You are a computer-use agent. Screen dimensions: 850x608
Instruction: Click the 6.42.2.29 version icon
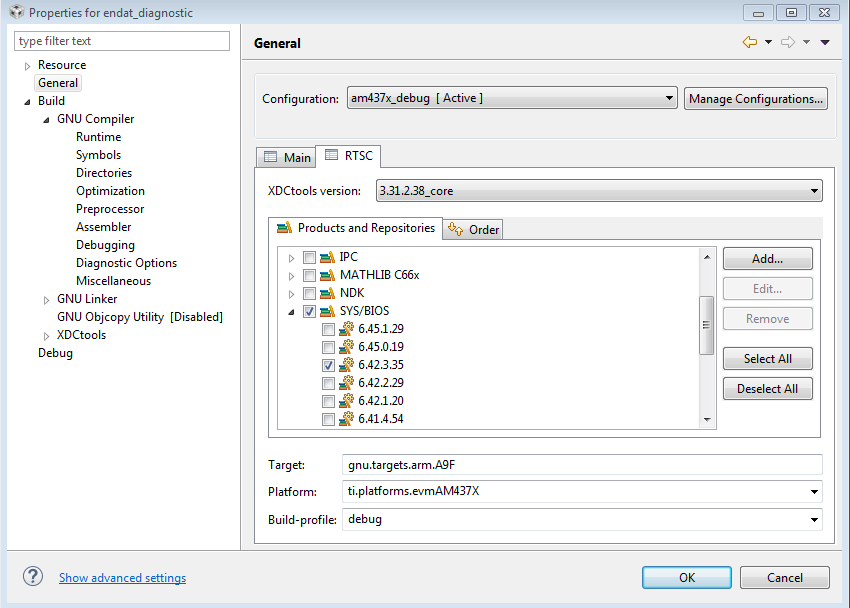point(346,383)
